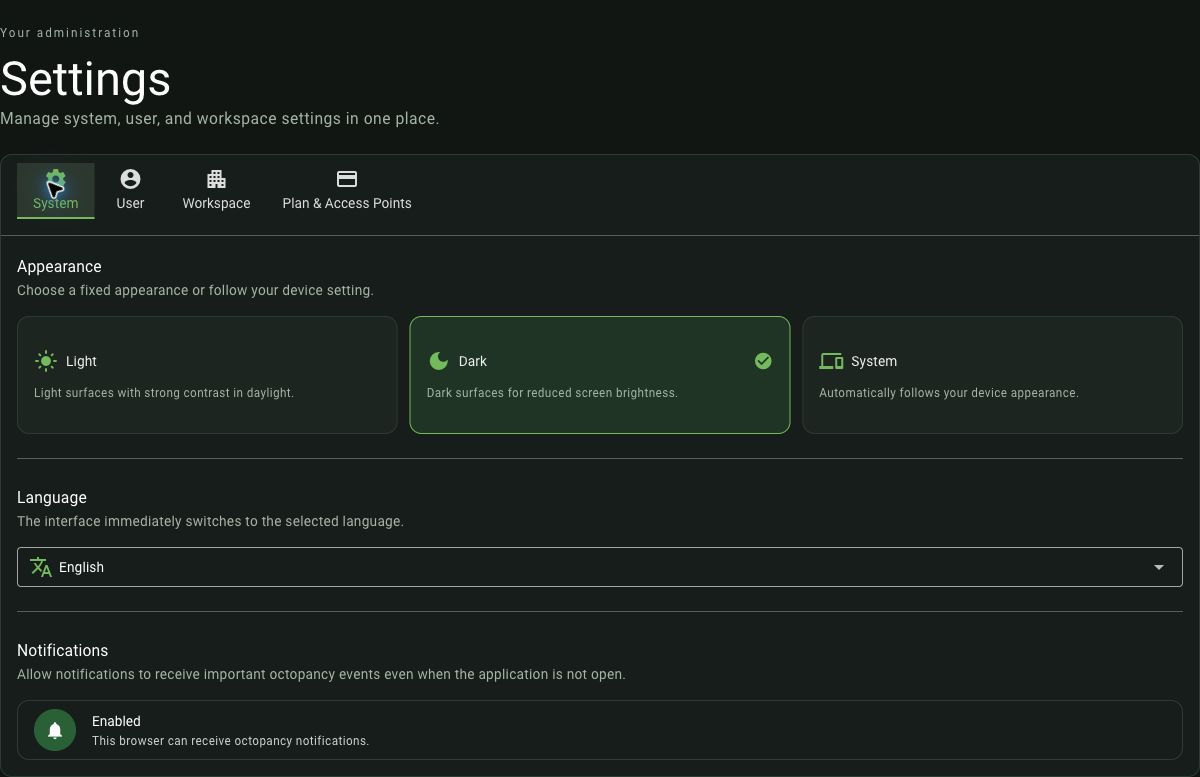Image resolution: width=1200 pixels, height=777 pixels.
Task: Click the 'Your administration' label
Action: (x=70, y=33)
